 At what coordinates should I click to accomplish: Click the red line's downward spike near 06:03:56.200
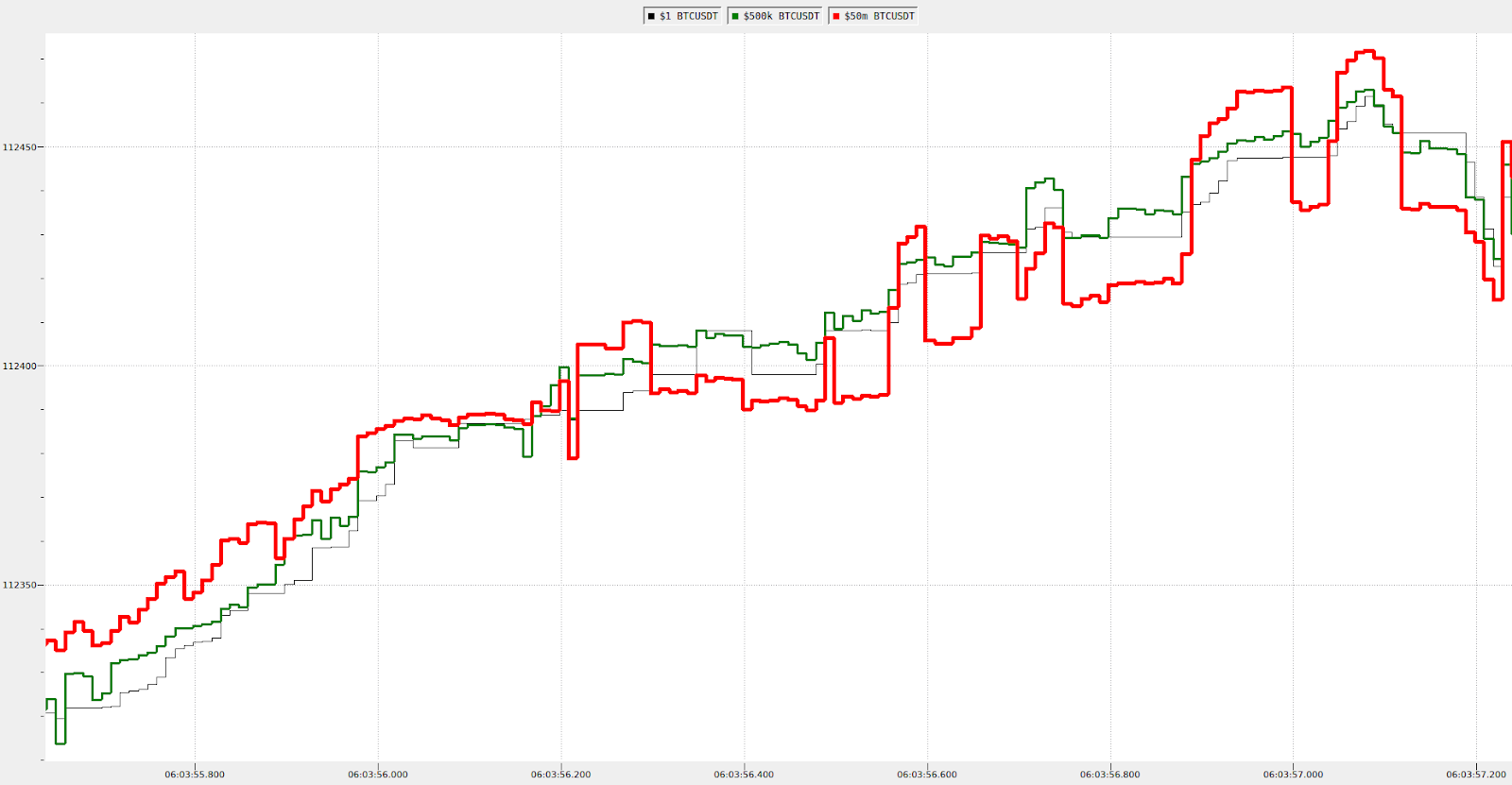[573, 457]
